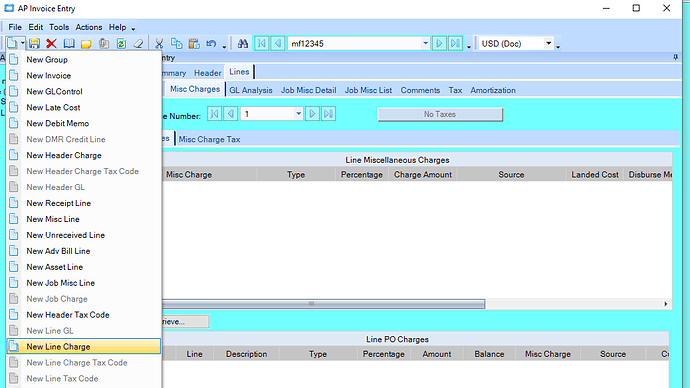Open the USD (Doc) currency dropdown
690x388 pixels.
pyautogui.click(x=548, y=44)
